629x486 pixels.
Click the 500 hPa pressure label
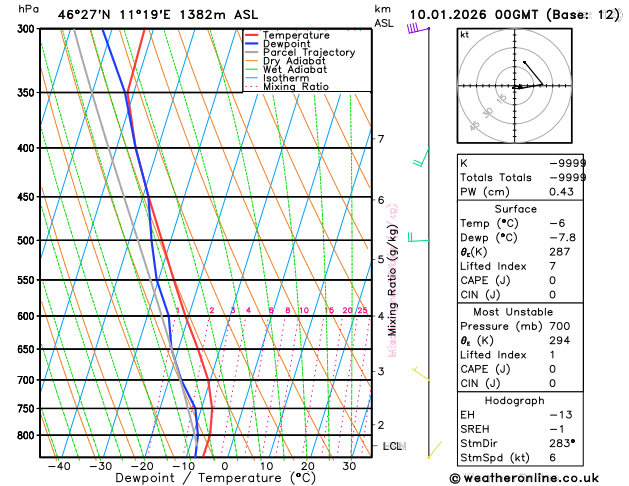coord(28,241)
